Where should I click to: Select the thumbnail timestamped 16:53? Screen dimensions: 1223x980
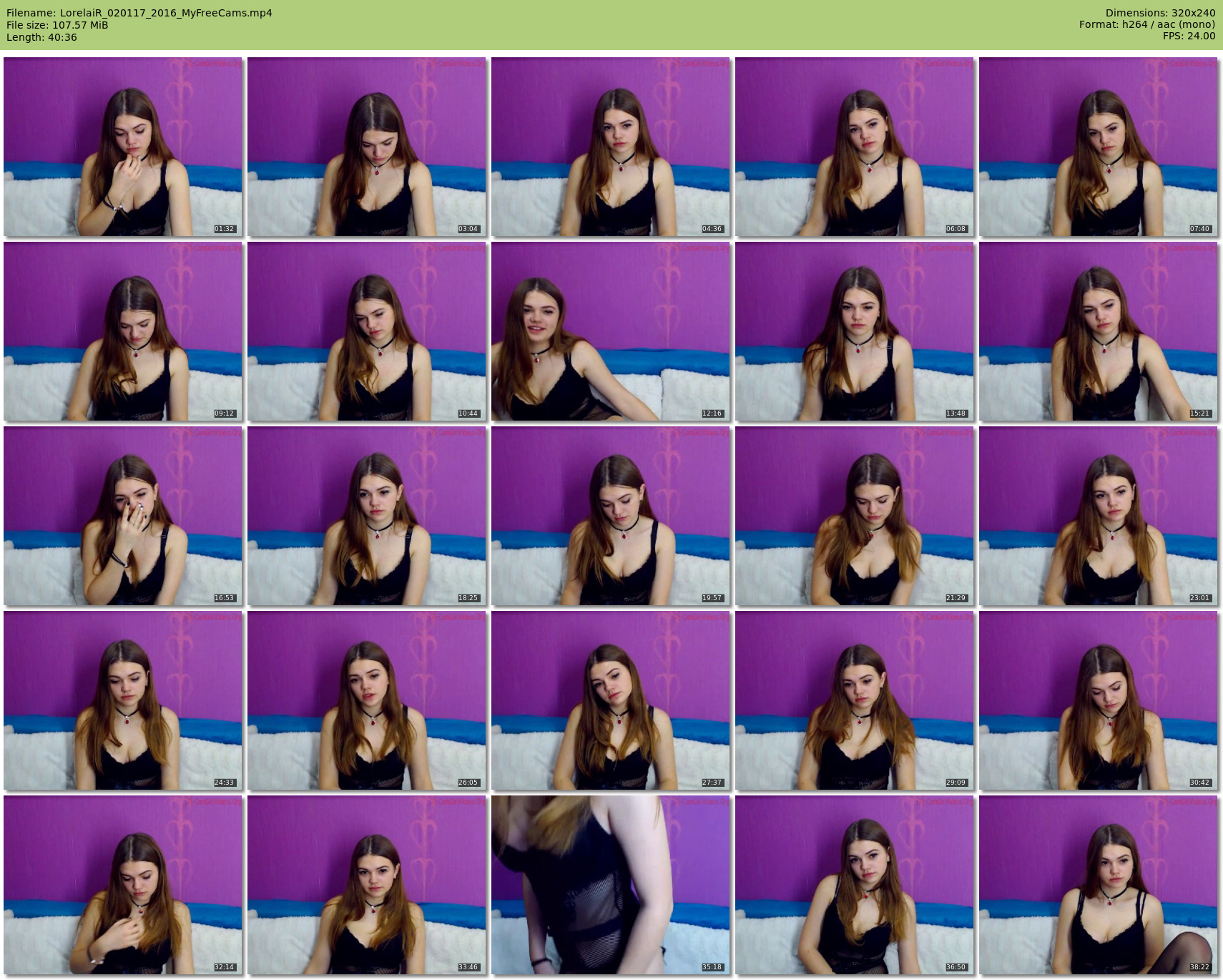[x=122, y=516]
